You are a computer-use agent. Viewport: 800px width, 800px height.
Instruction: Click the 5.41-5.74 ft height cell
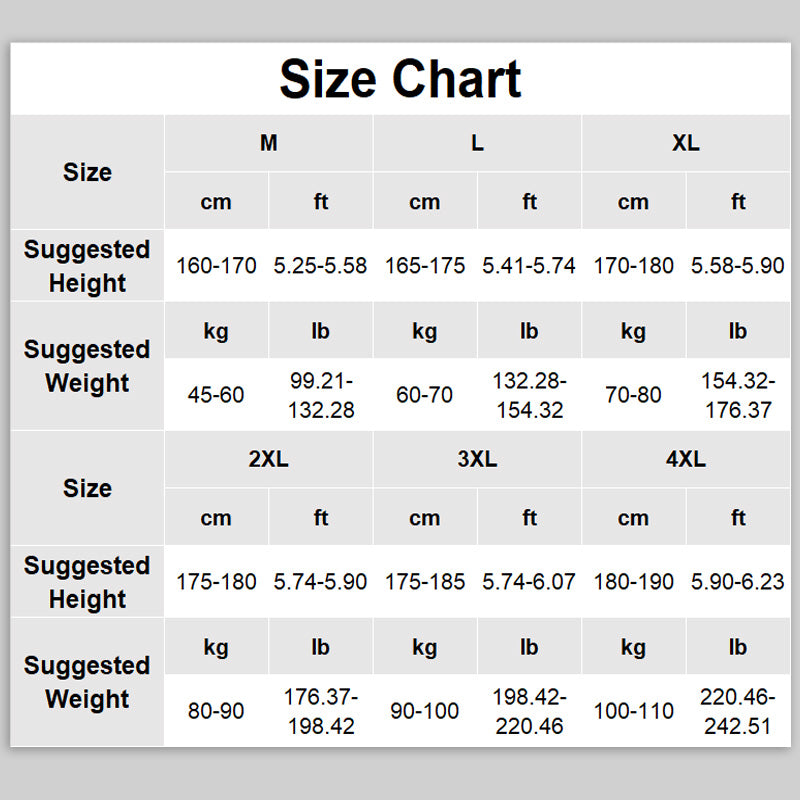click(529, 266)
